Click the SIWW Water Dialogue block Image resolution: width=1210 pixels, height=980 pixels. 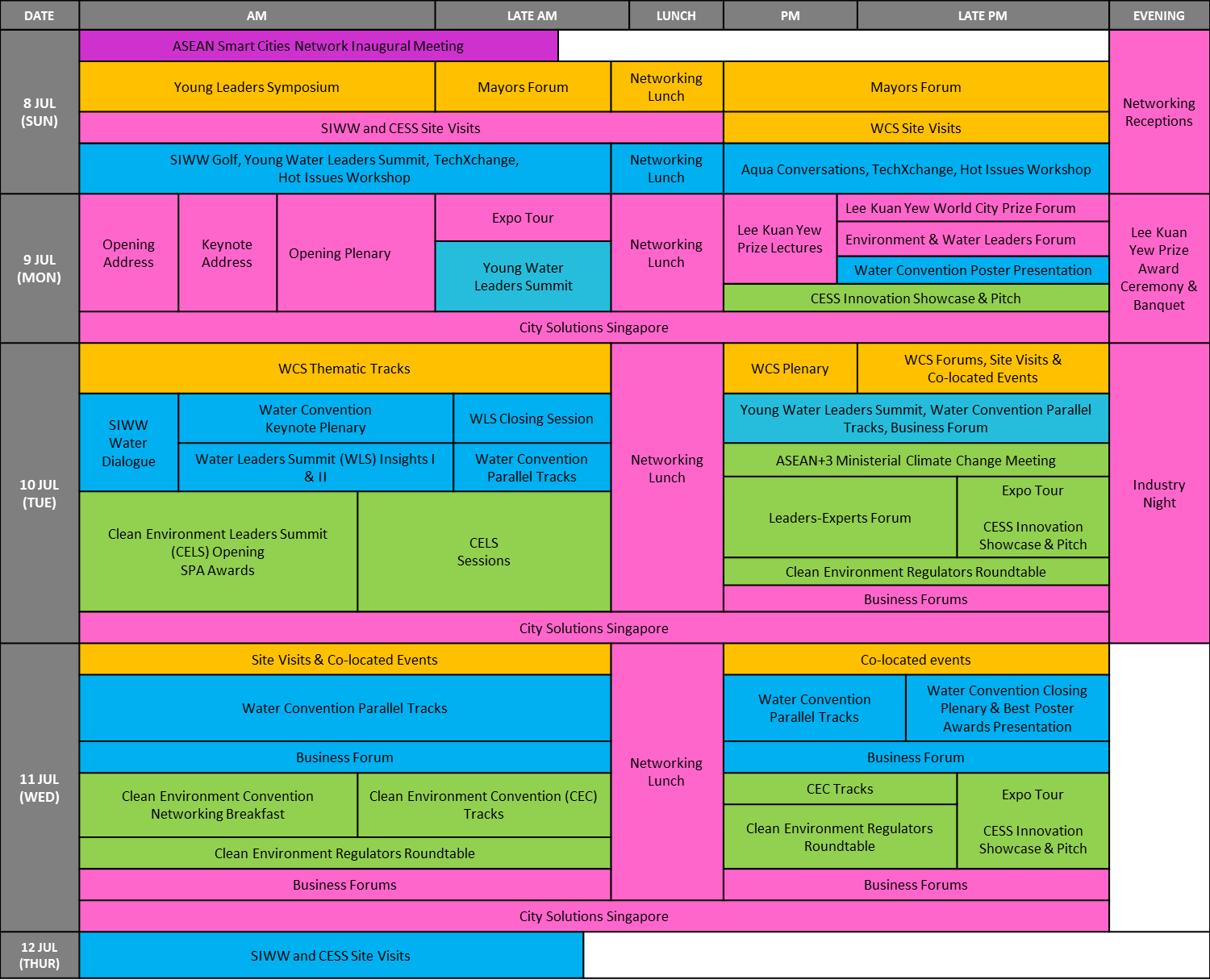click(x=128, y=443)
